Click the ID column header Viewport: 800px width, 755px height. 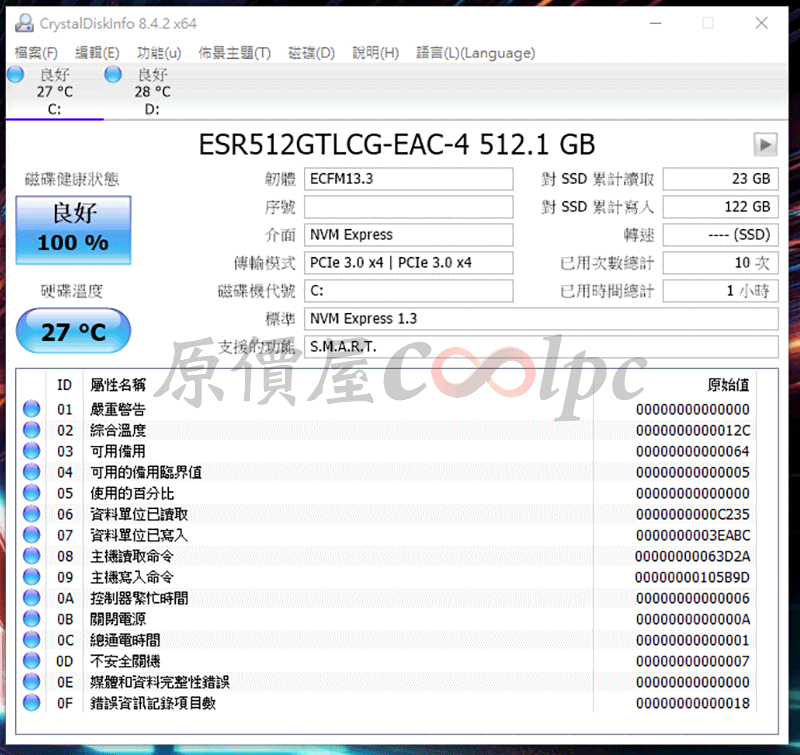tap(64, 385)
